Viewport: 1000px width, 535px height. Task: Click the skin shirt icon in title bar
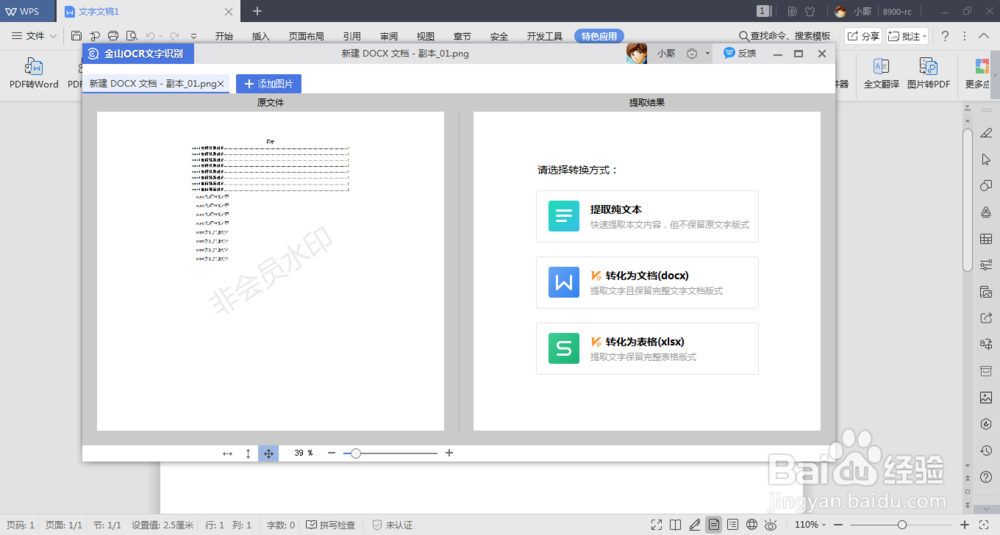810,11
